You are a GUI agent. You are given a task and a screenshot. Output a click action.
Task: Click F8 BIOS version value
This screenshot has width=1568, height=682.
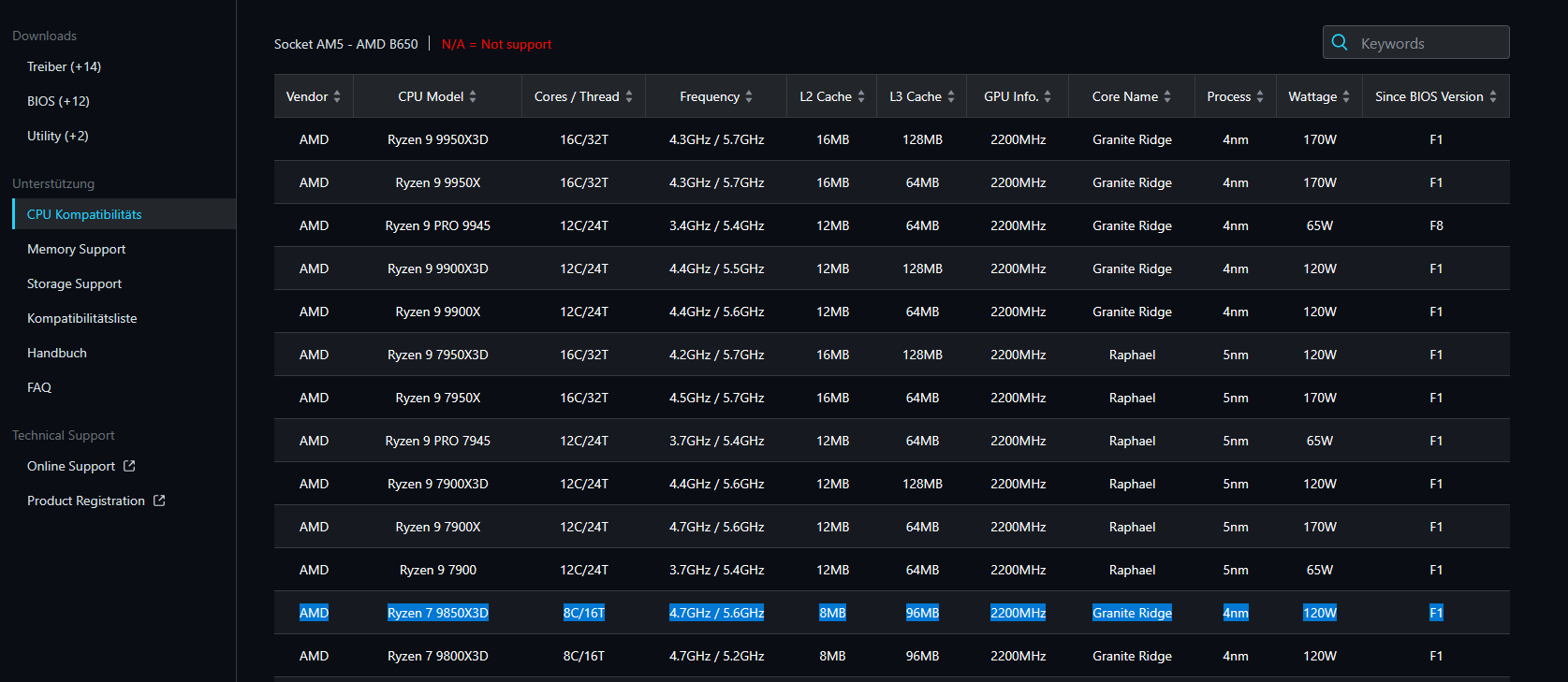click(x=1436, y=225)
